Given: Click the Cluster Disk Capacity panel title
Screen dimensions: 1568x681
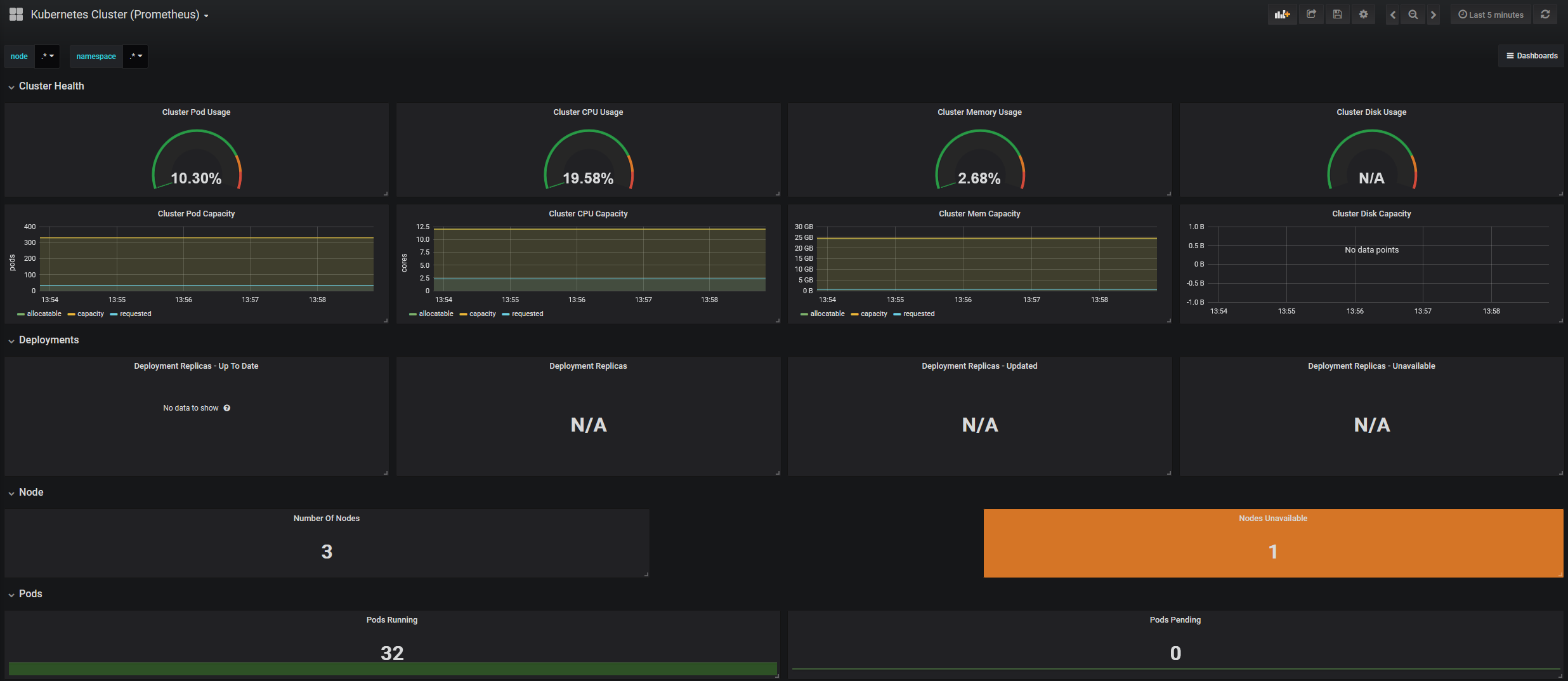Looking at the screenshot, I should [x=1371, y=214].
